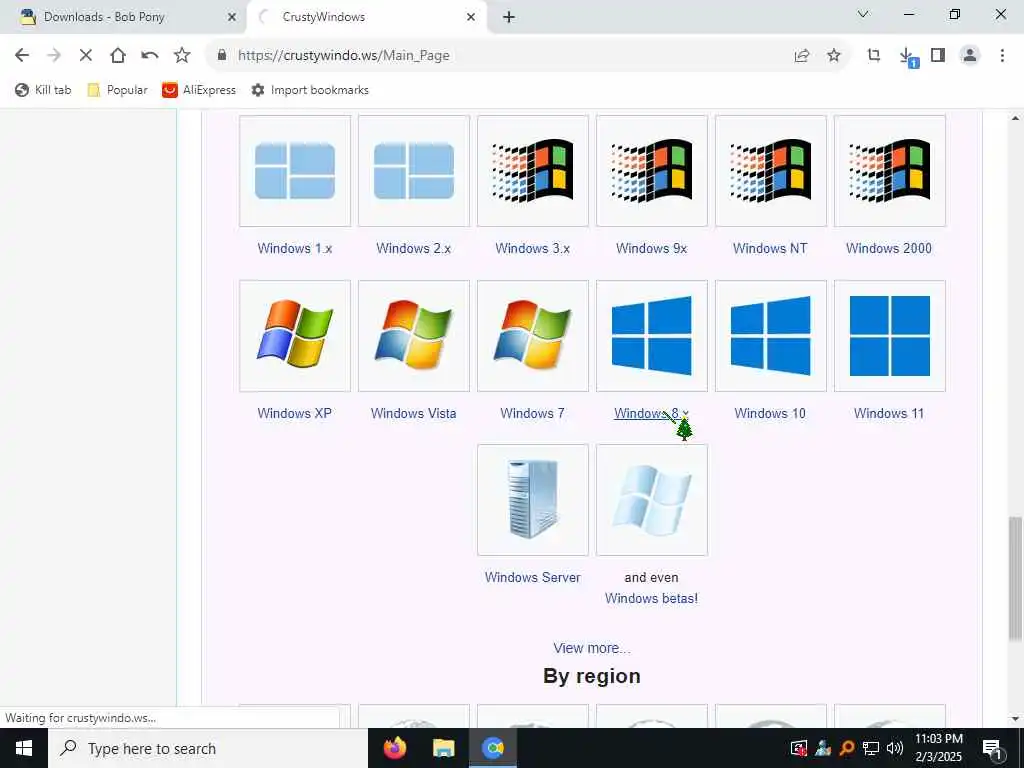Close the CrustyWindows tab
Image resolution: width=1024 pixels, height=768 pixels.
[471, 17]
